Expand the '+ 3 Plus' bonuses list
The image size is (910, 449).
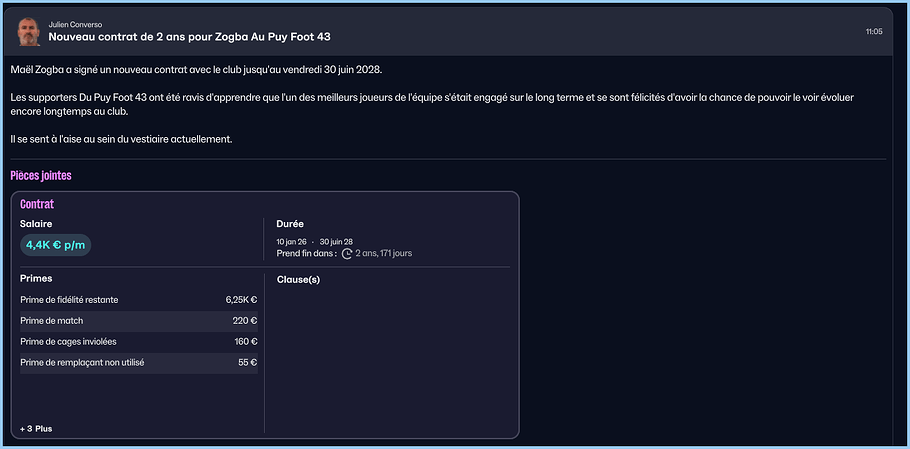(36, 428)
